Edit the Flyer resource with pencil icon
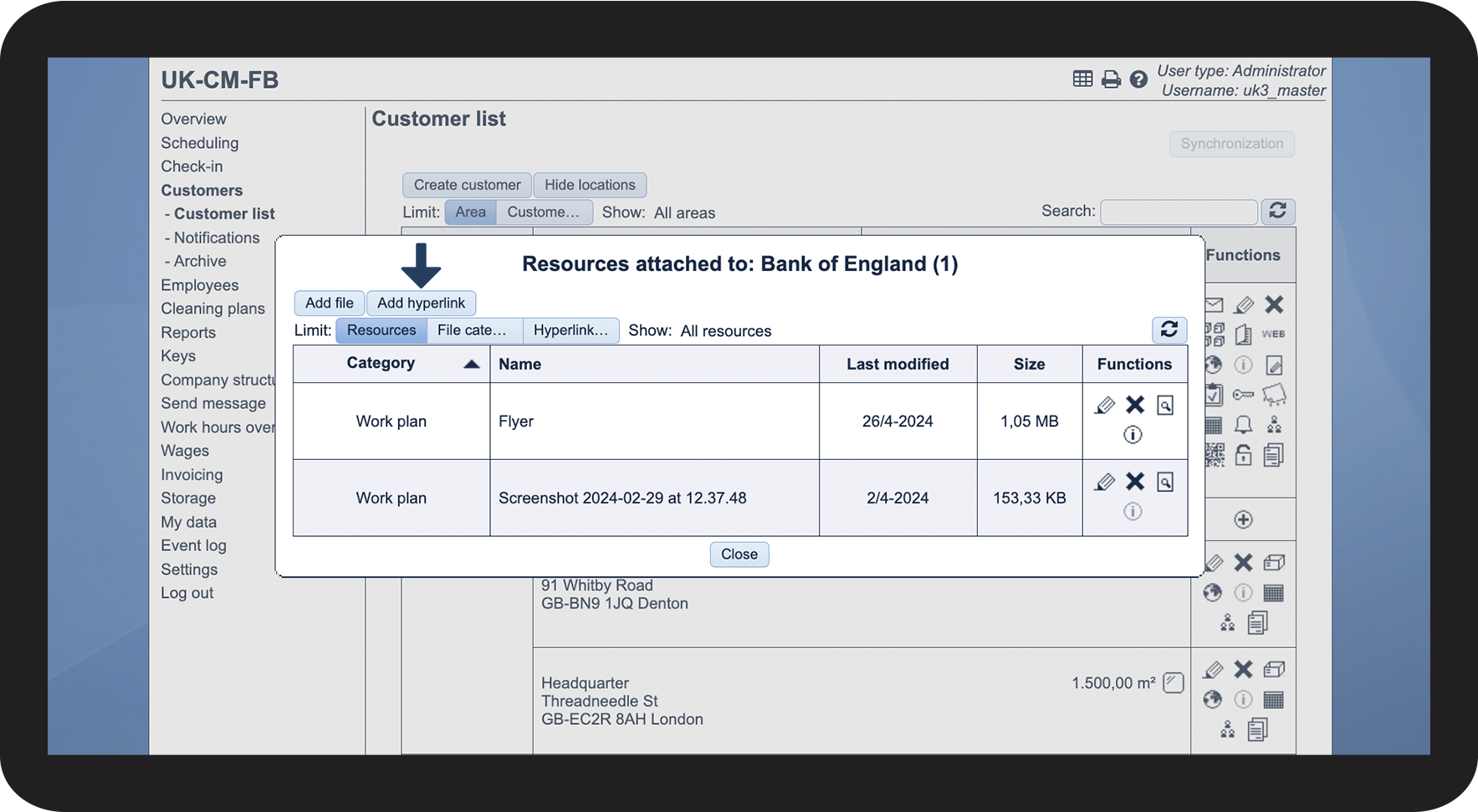The width and height of the screenshot is (1478, 812). (1104, 406)
